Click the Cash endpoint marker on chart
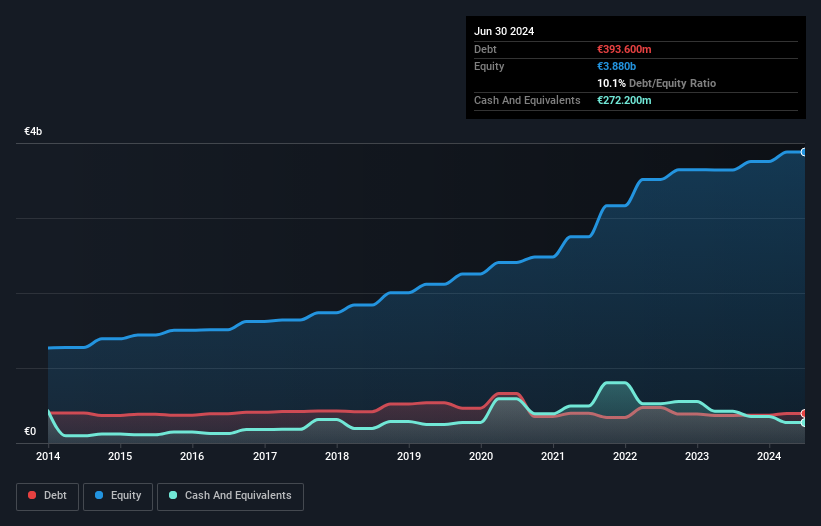Viewport: 821px width, 526px height. [x=804, y=422]
